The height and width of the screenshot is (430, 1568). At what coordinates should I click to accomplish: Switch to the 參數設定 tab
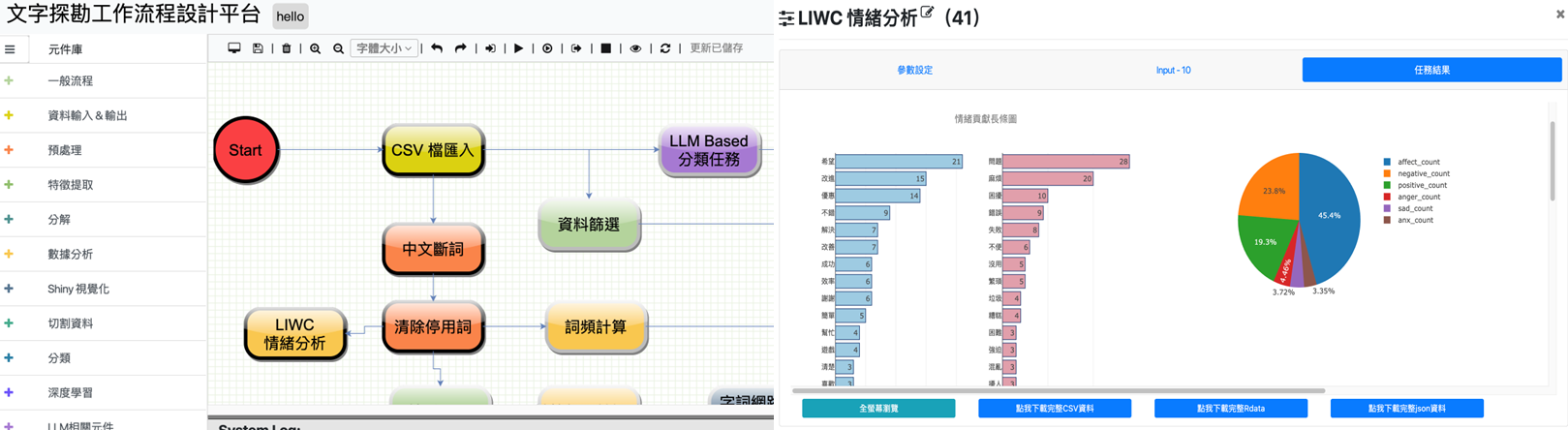pos(914,70)
